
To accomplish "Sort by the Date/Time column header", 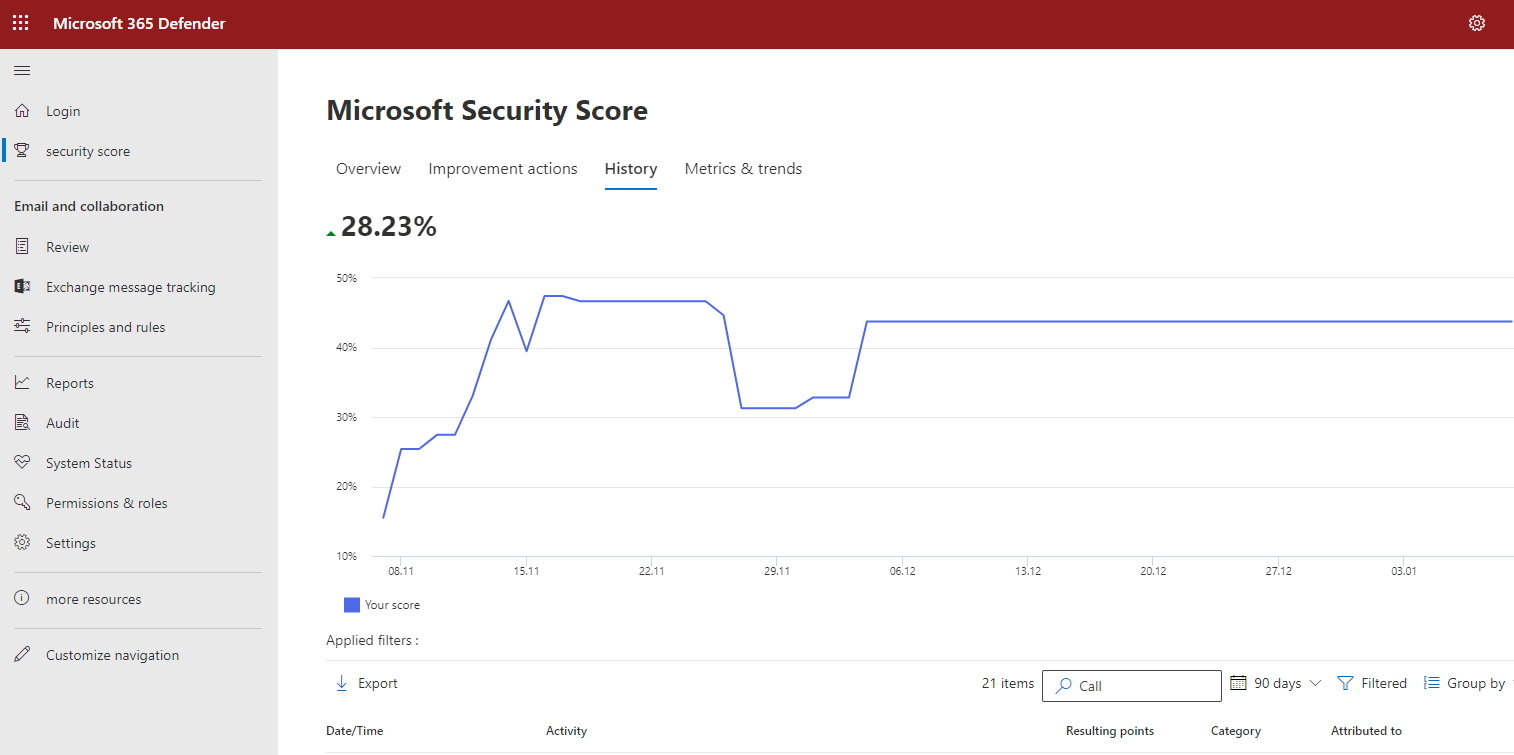I will (x=355, y=731).
